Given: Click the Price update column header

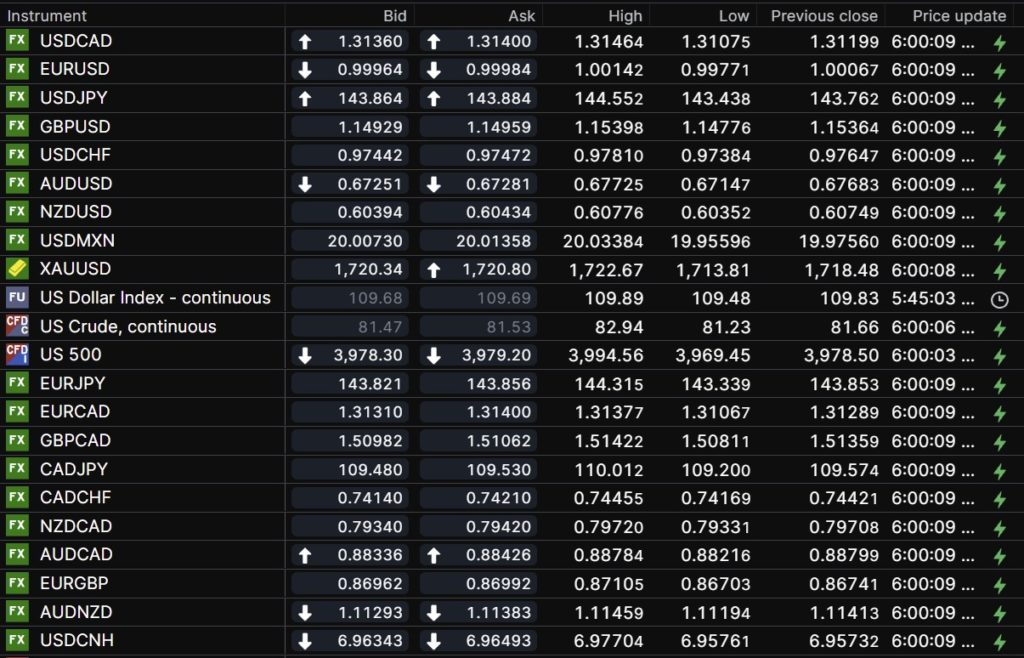Looking at the screenshot, I should (959, 16).
